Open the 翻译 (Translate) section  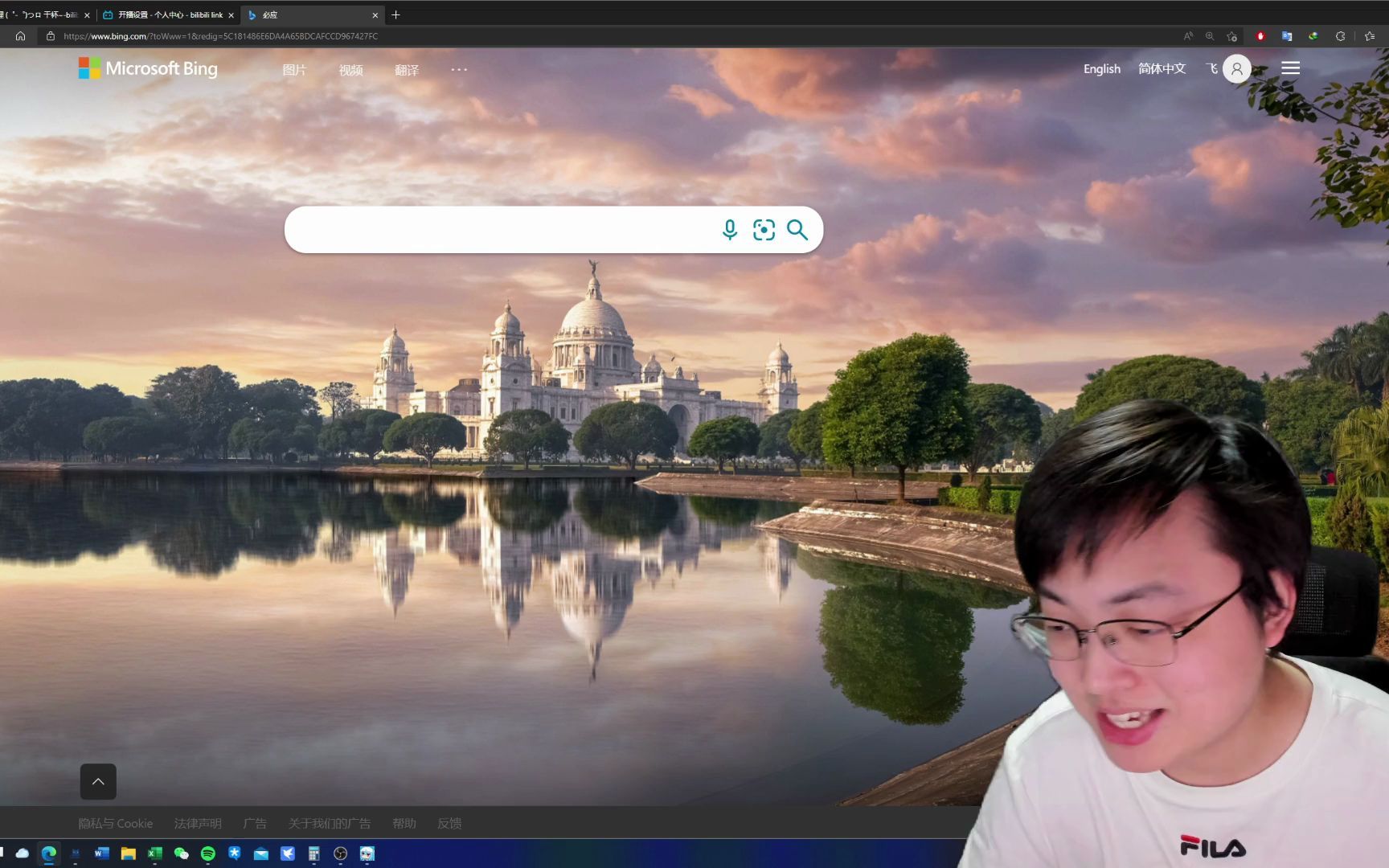pyautogui.click(x=407, y=70)
